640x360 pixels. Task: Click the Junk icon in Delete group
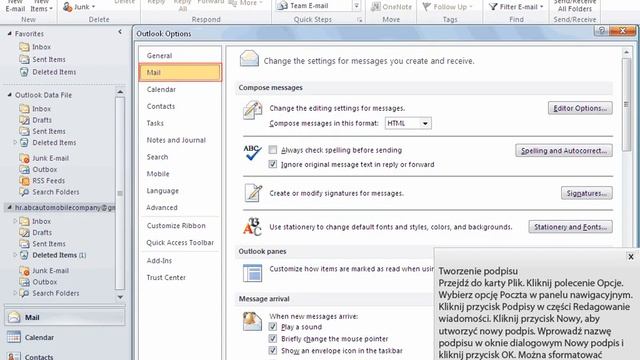tap(67, 6)
